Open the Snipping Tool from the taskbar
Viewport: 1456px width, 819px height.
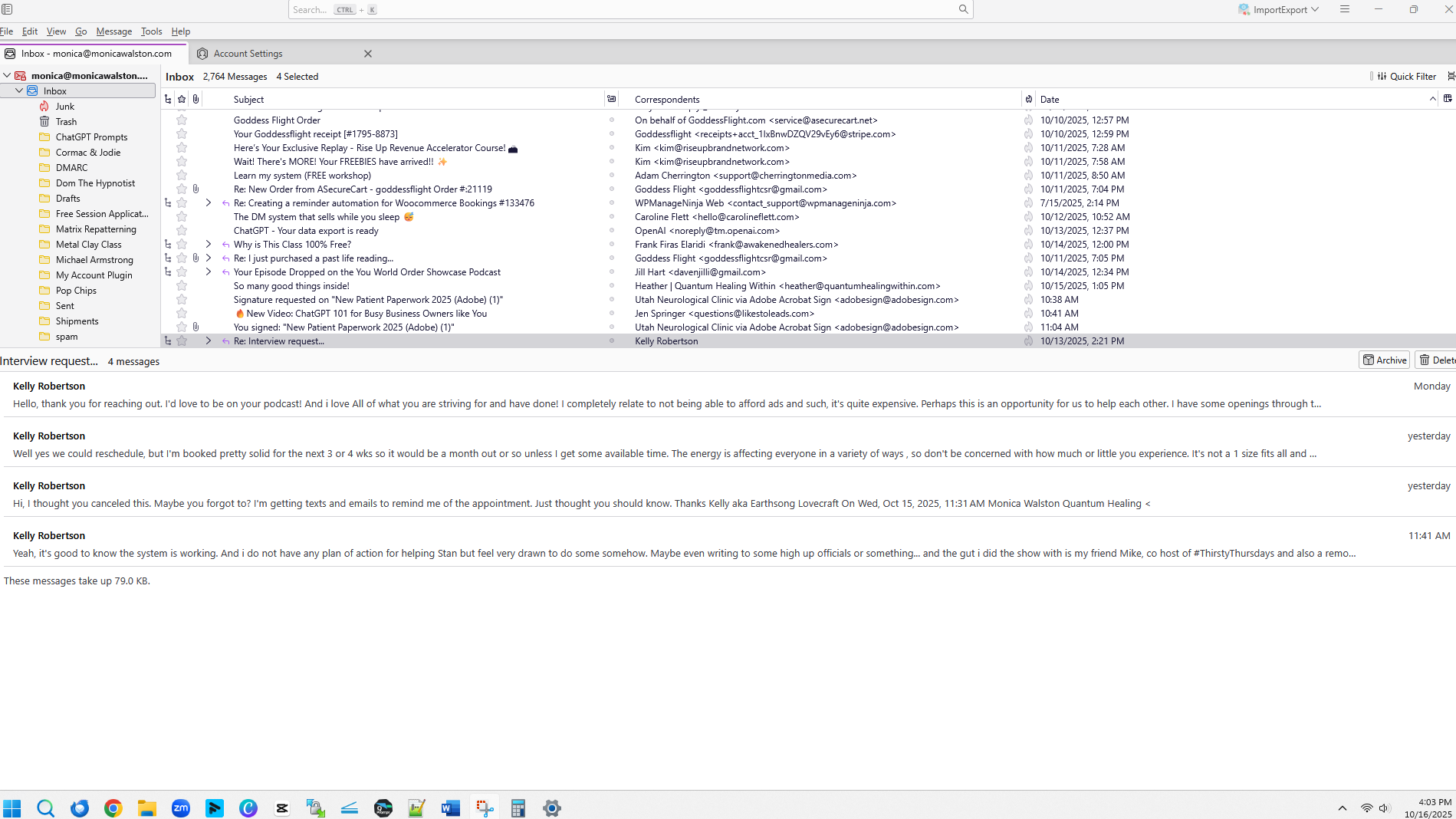coord(485,807)
